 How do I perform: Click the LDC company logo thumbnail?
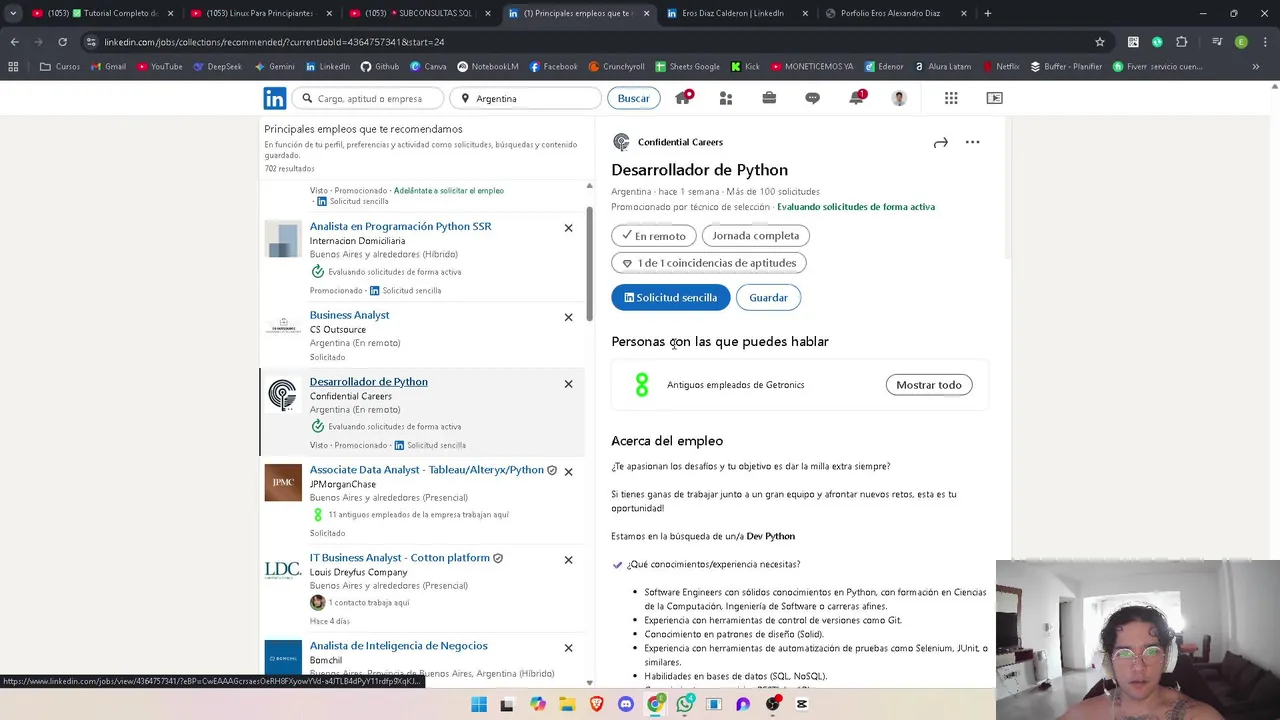coord(283,571)
